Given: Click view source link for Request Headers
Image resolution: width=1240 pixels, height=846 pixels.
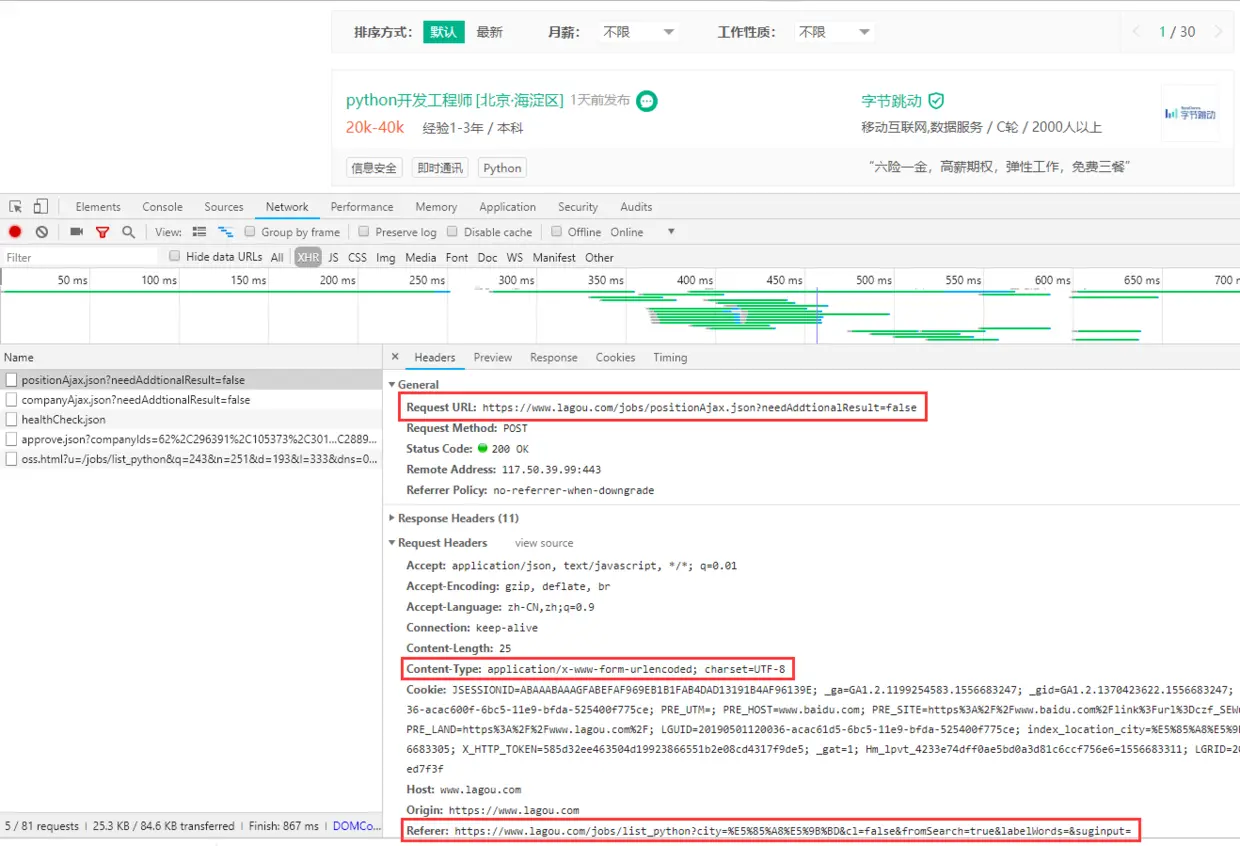Looking at the screenshot, I should (544, 543).
